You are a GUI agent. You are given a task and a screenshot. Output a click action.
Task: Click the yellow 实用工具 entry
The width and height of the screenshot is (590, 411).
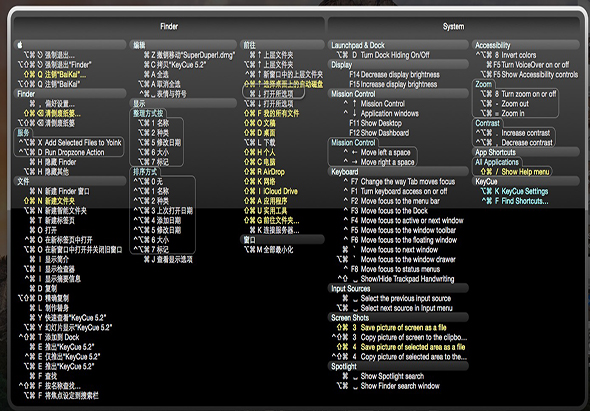(266, 211)
